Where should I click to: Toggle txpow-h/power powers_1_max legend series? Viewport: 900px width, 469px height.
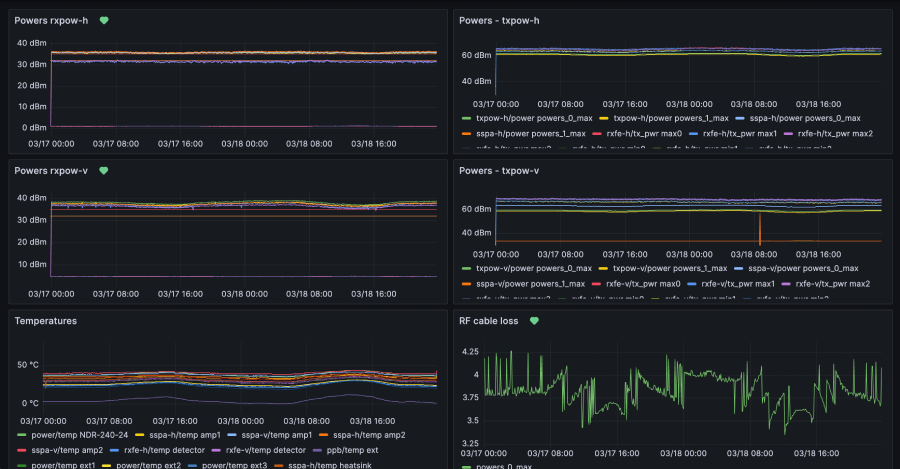pos(670,118)
